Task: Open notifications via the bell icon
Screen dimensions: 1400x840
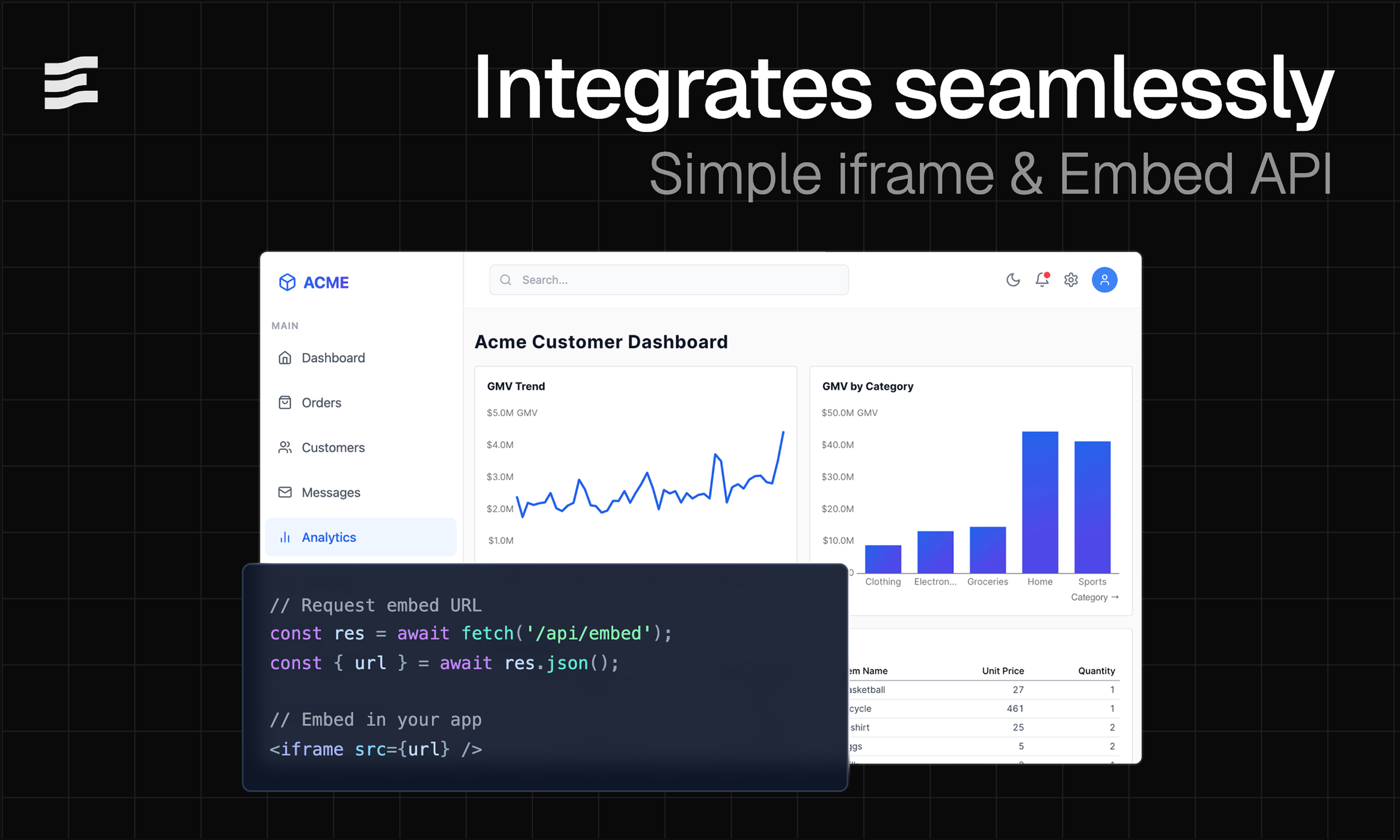Action: click(x=1042, y=280)
